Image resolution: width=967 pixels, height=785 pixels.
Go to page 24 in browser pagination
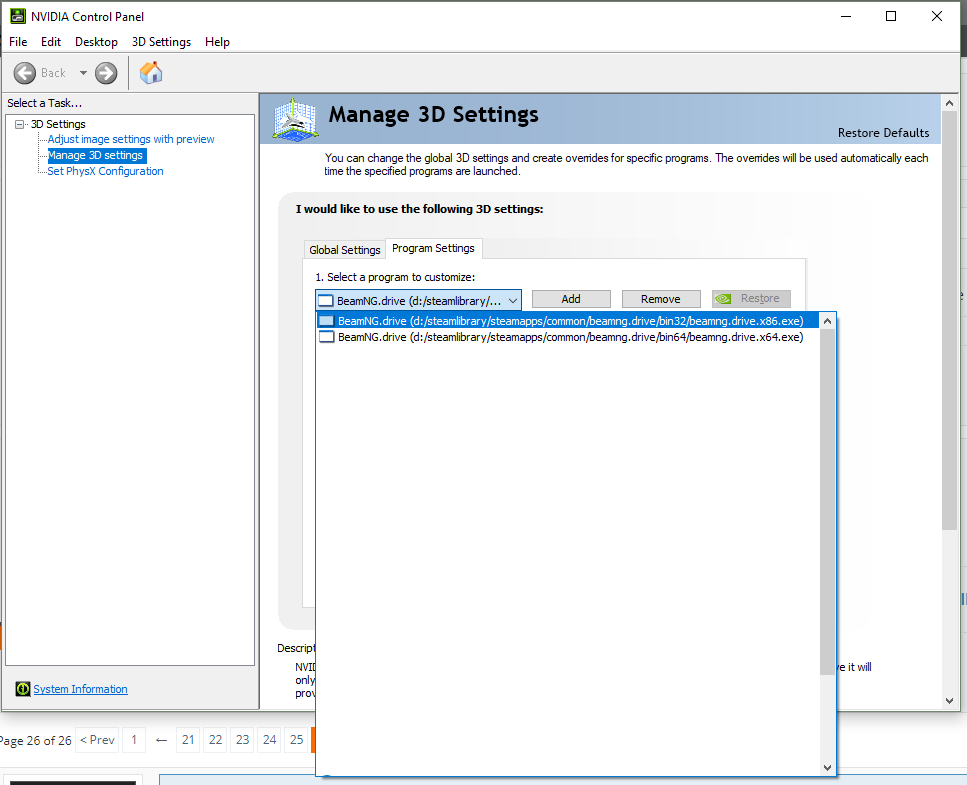pyautogui.click(x=270, y=739)
